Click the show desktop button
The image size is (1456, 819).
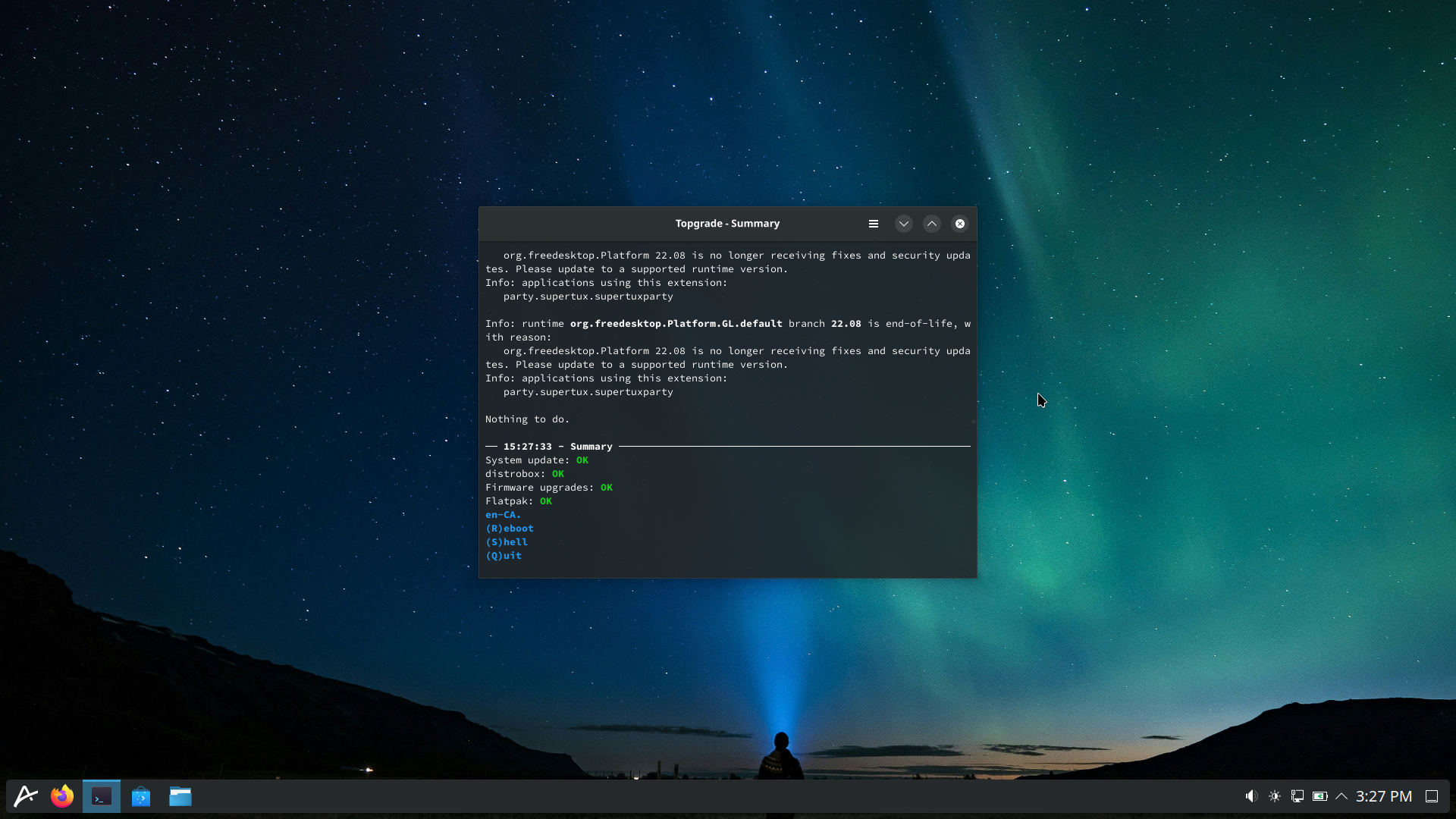pyautogui.click(x=1432, y=796)
